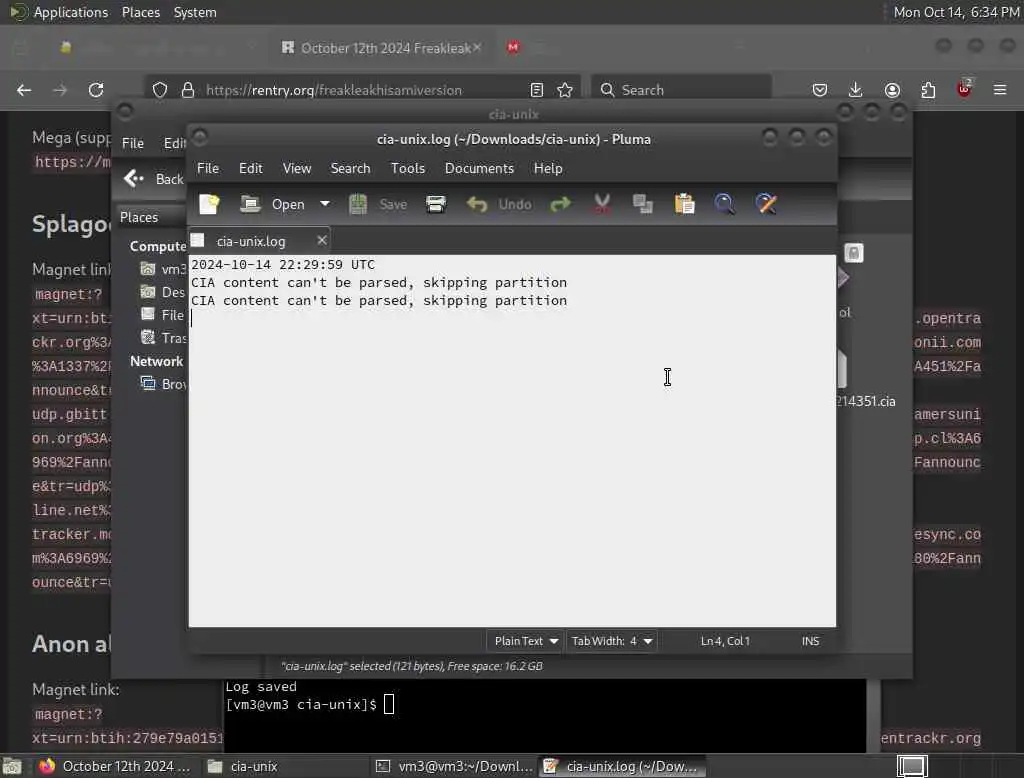Image resolution: width=1024 pixels, height=778 pixels.
Task: Click the Pocket save icon in Firefox
Action: [820, 90]
